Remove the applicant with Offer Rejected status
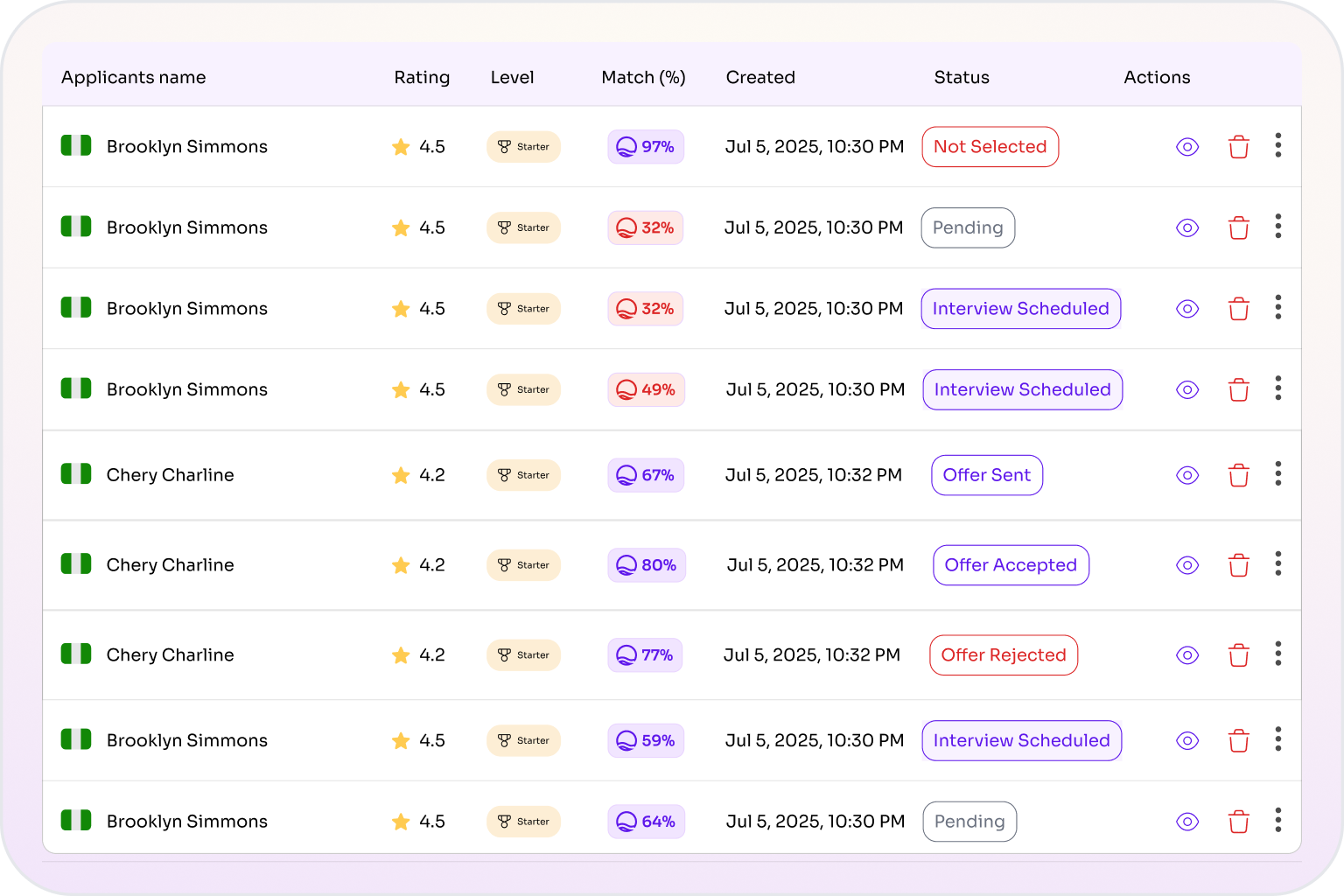This screenshot has width=1344, height=896. [1238, 655]
